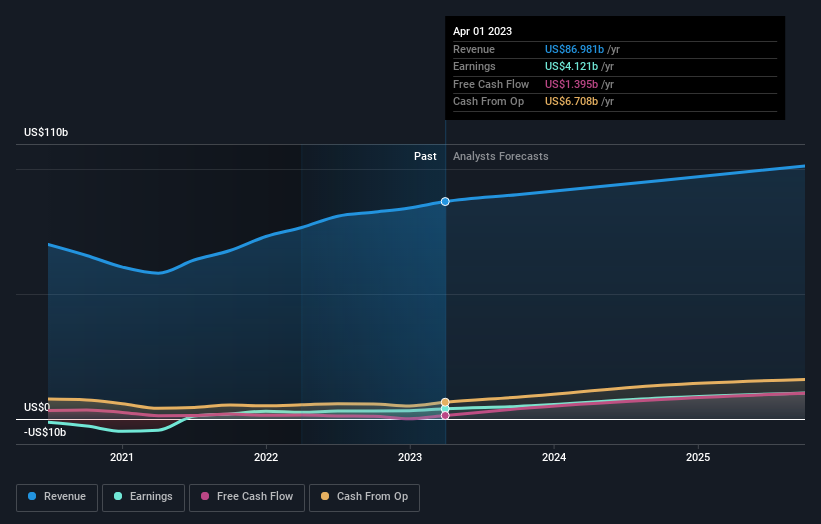
Task: Click the Revenue row label in tooltip
Action: coord(474,49)
